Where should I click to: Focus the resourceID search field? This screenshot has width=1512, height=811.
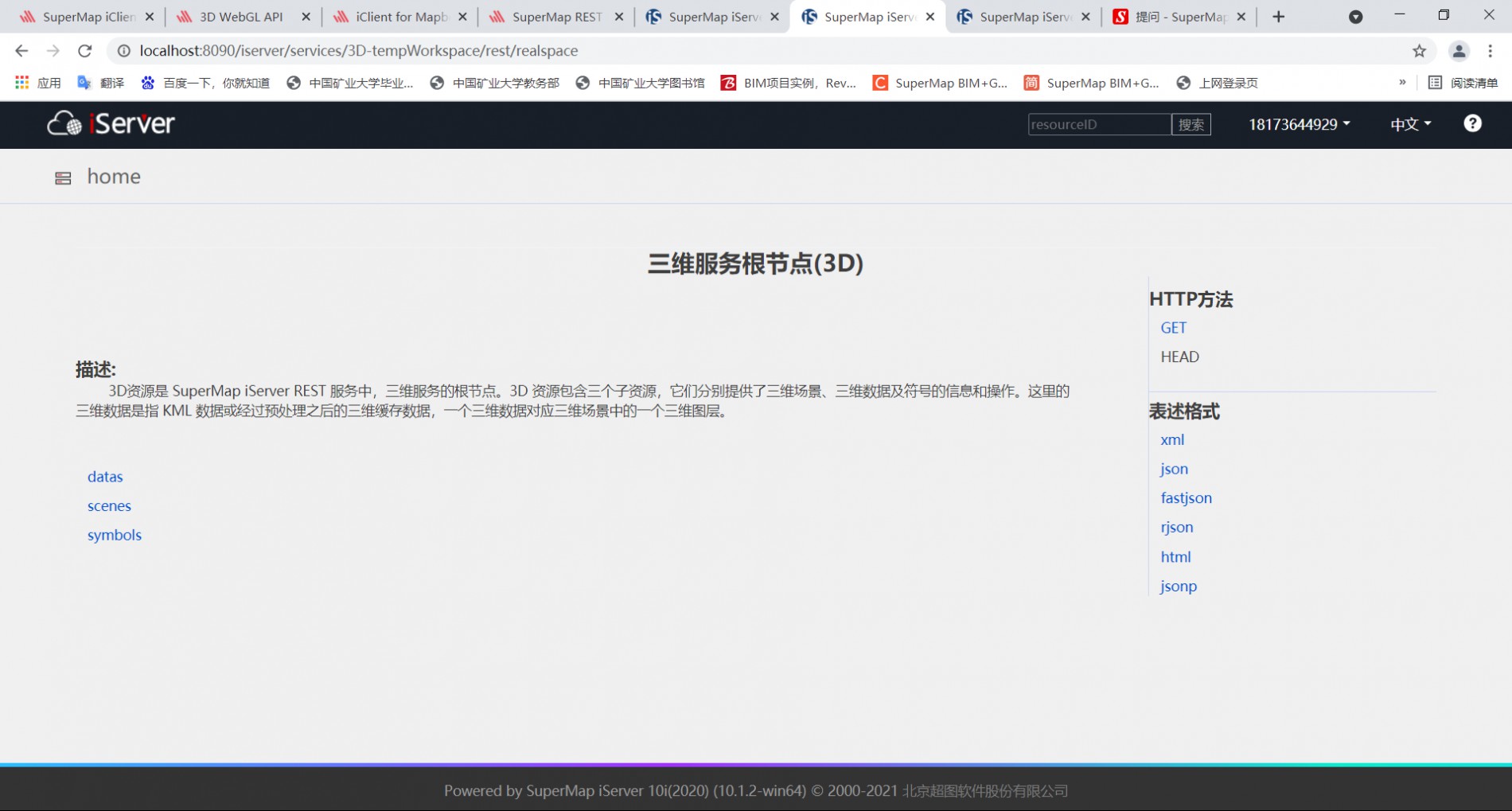(x=1099, y=124)
